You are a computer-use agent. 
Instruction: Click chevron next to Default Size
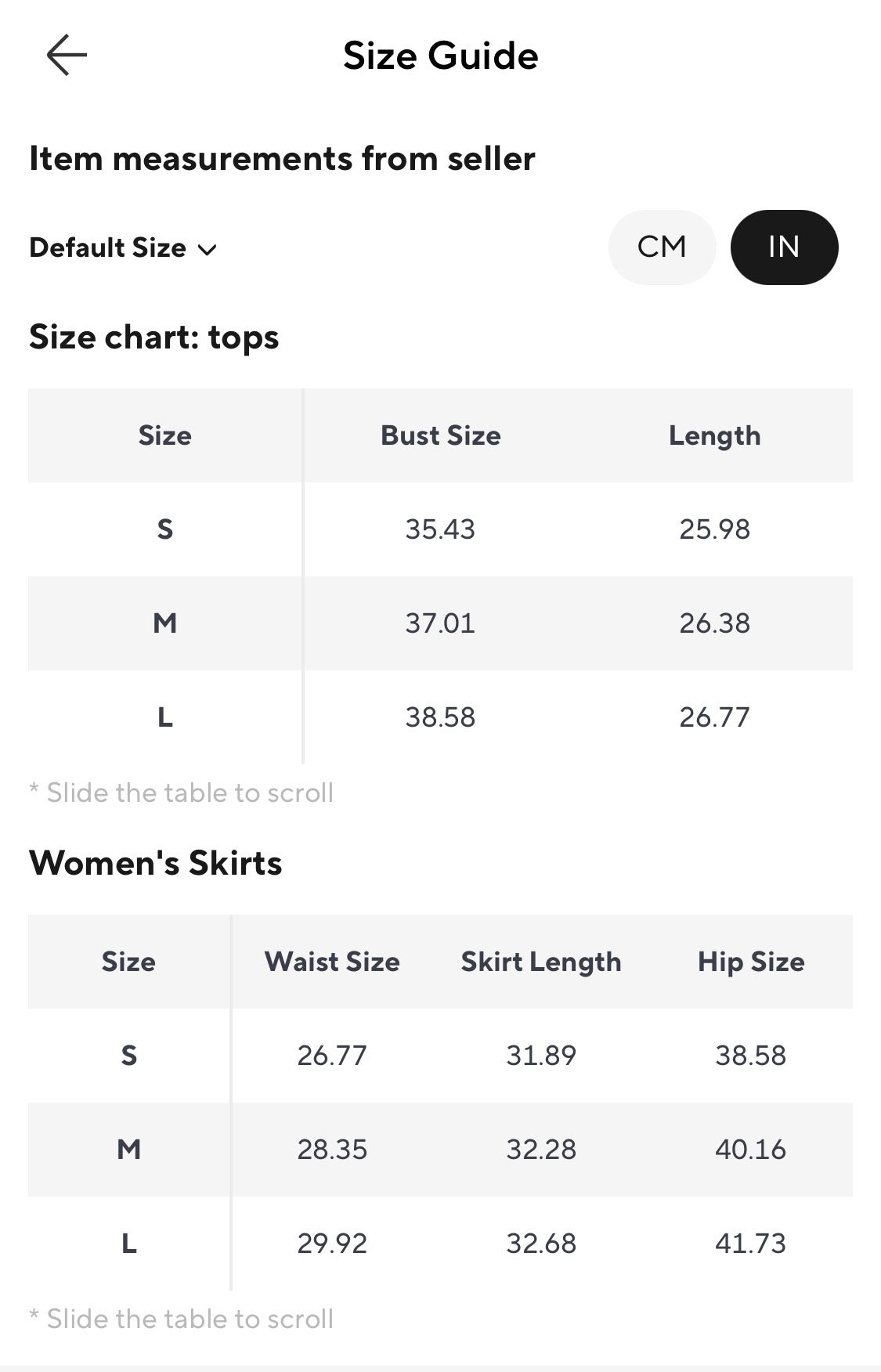coord(207,250)
